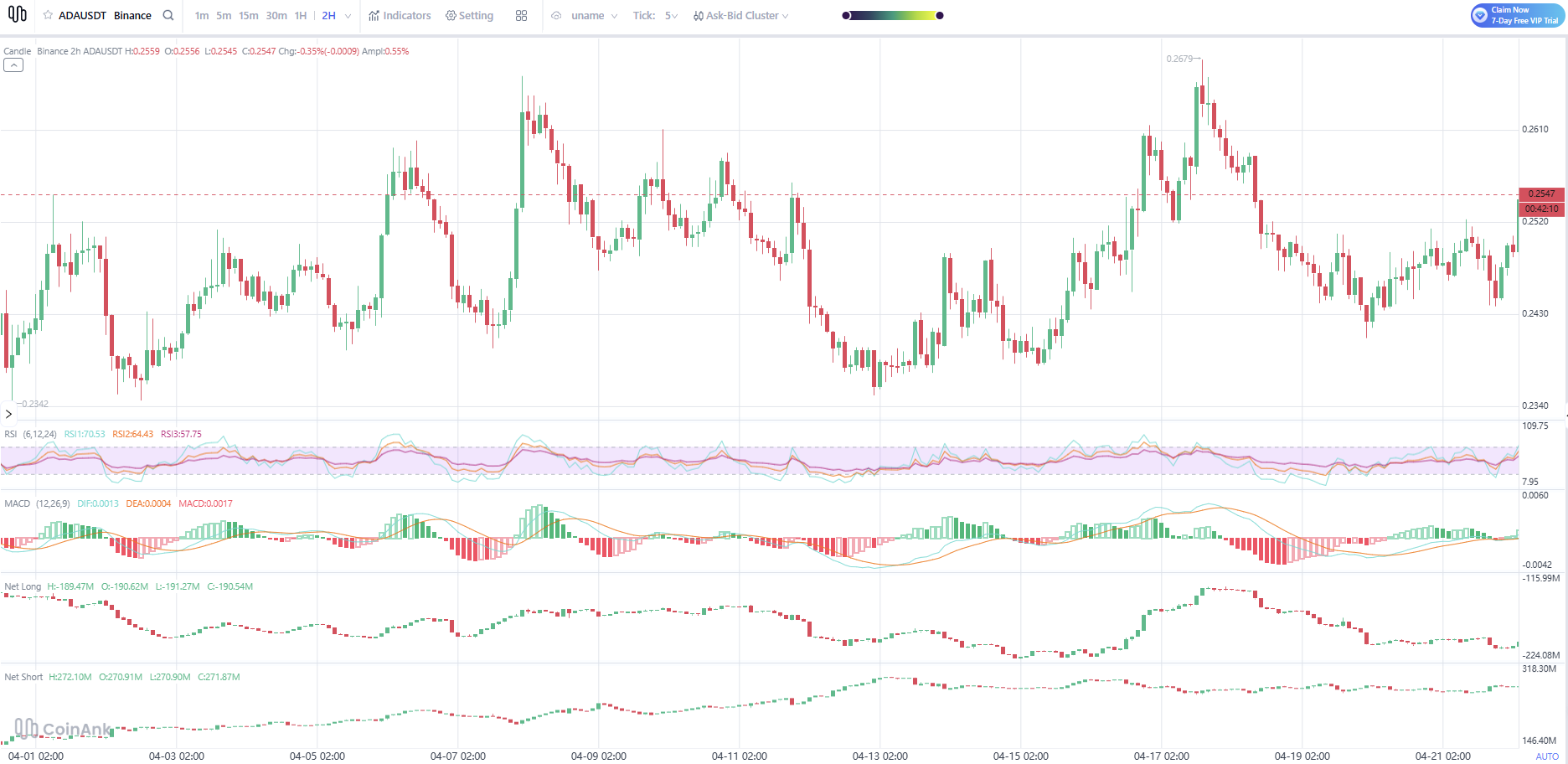
Task: Add ADAUSDT to favorites with the star
Action: (48, 15)
